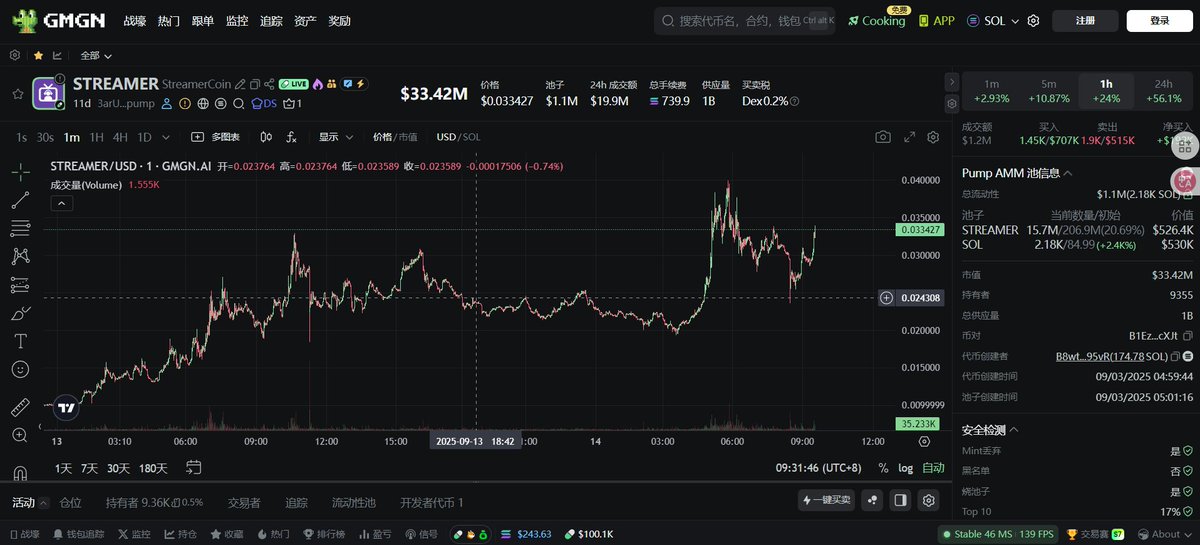Open the SOL chain selector dropdown
Image resolution: width=1200 pixels, height=545 pixels.
[993, 20]
